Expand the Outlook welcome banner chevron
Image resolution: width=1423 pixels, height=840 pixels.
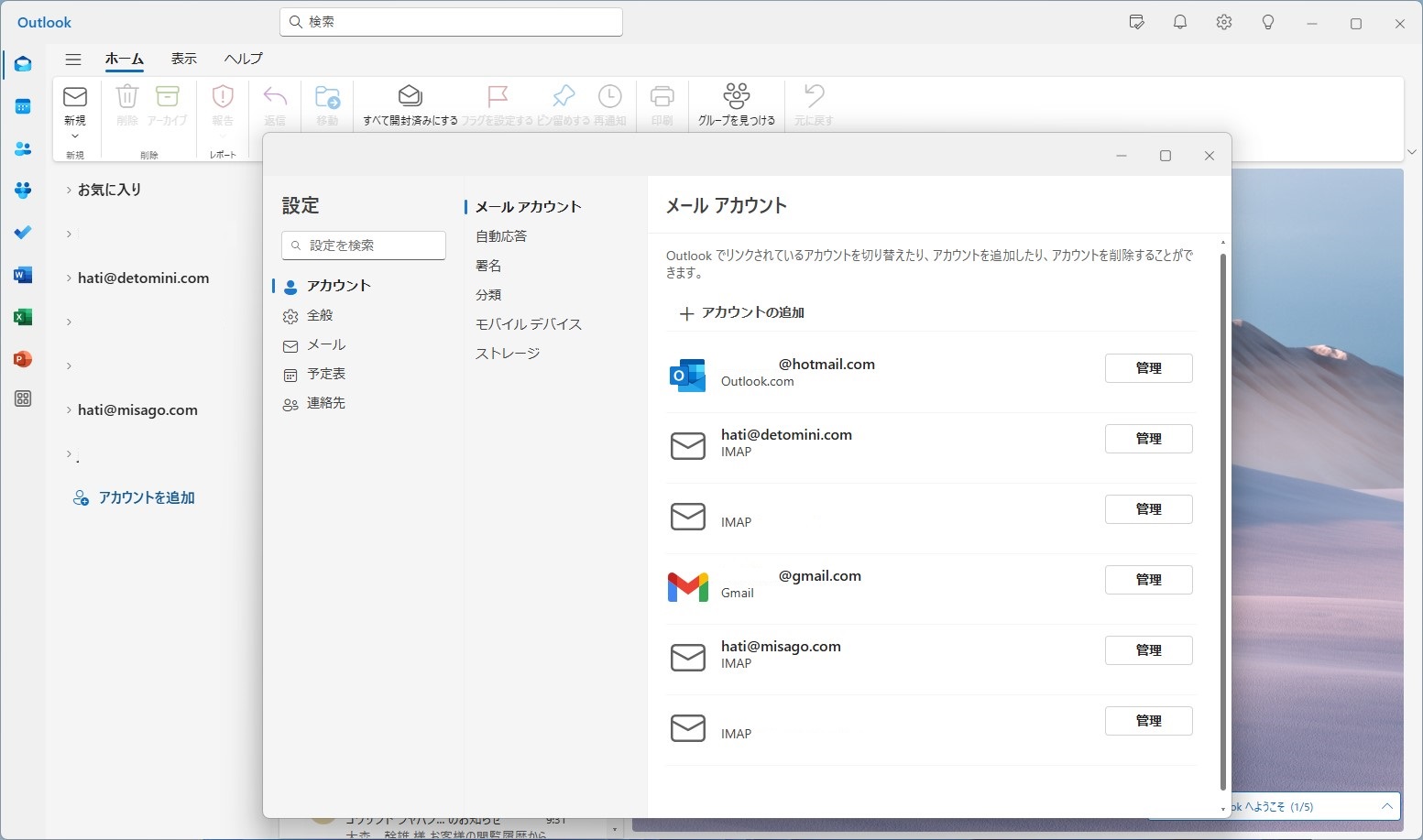click(x=1387, y=806)
